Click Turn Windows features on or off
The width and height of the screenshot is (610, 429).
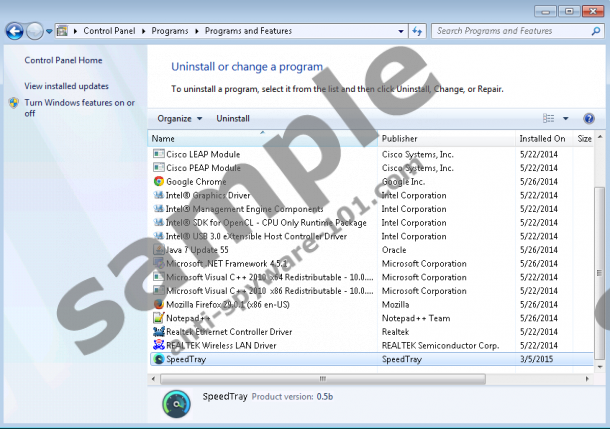click(78, 108)
